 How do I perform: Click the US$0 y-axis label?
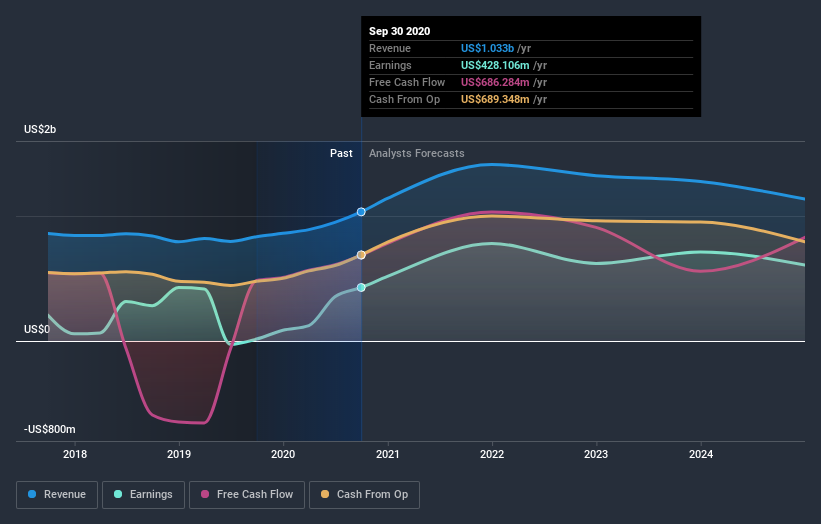point(37,329)
